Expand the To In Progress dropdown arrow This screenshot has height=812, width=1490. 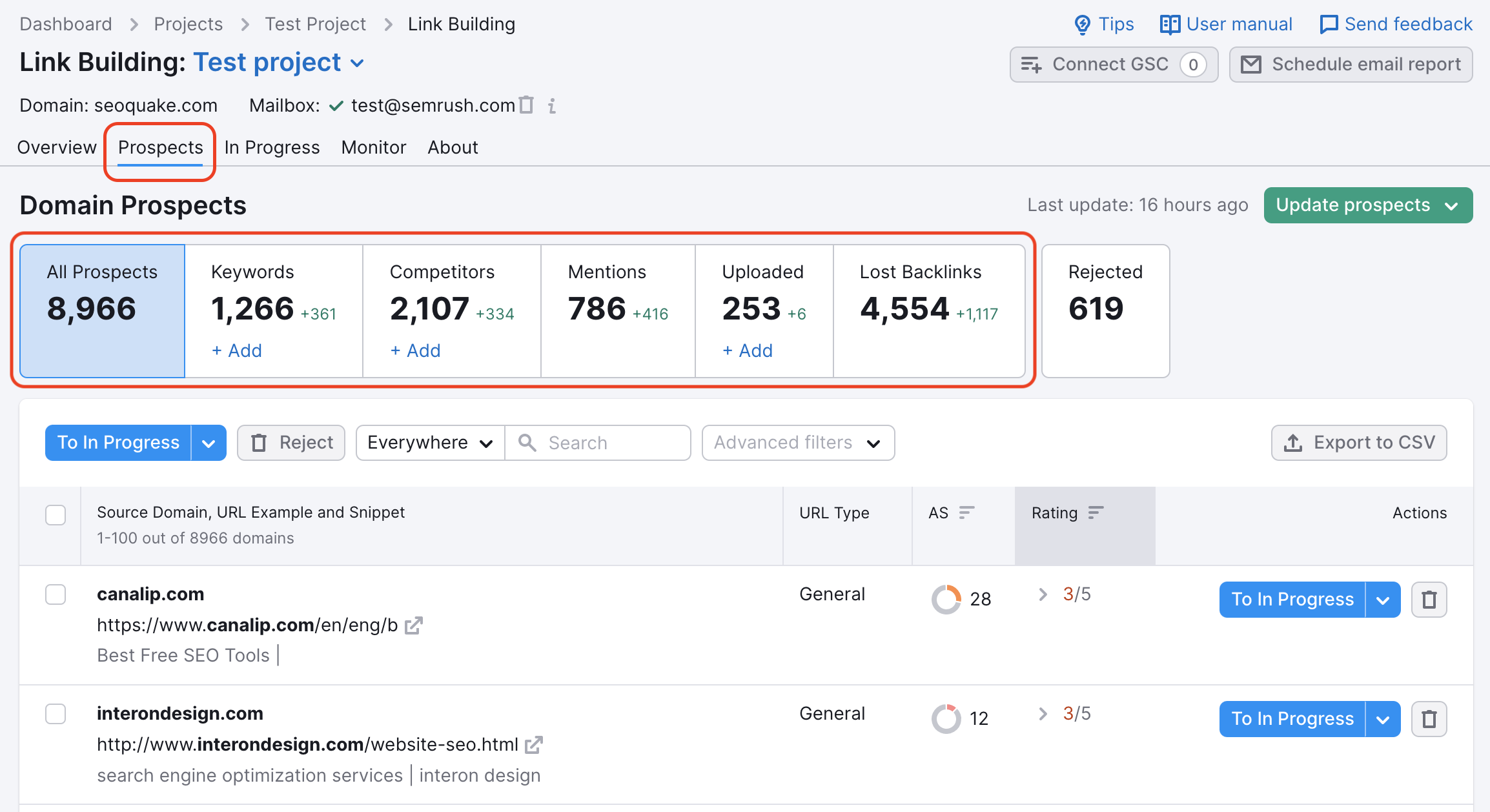coord(210,441)
